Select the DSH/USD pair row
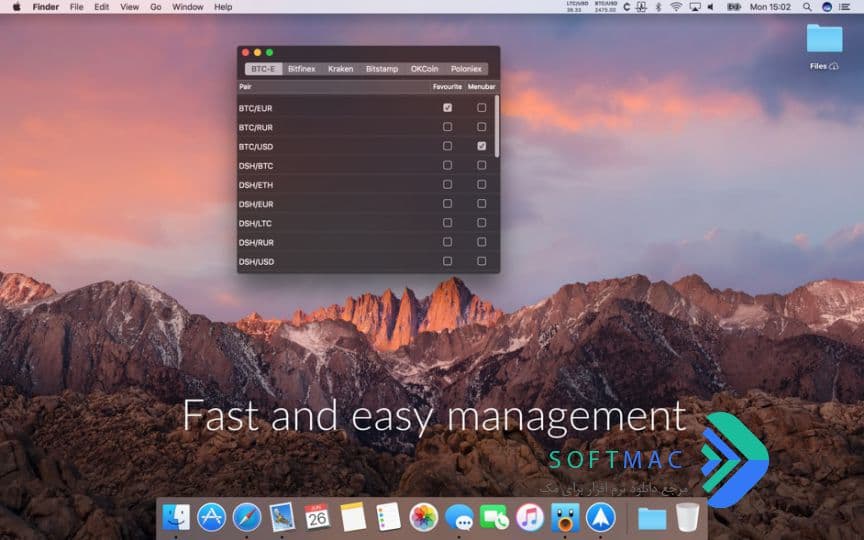 (368, 261)
